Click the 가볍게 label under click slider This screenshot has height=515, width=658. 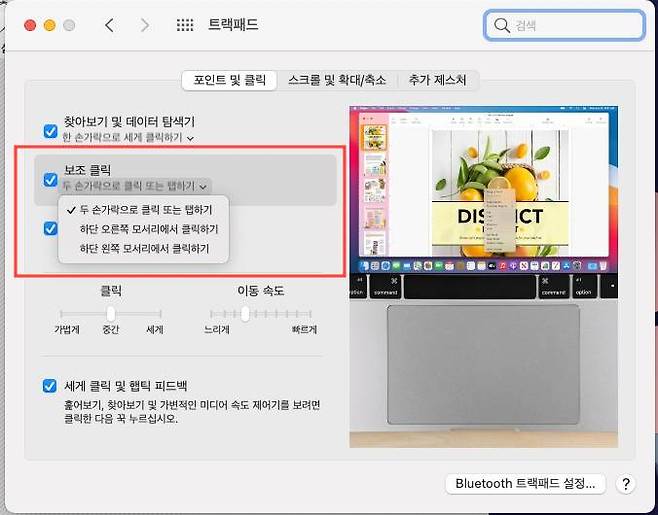(67, 330)
